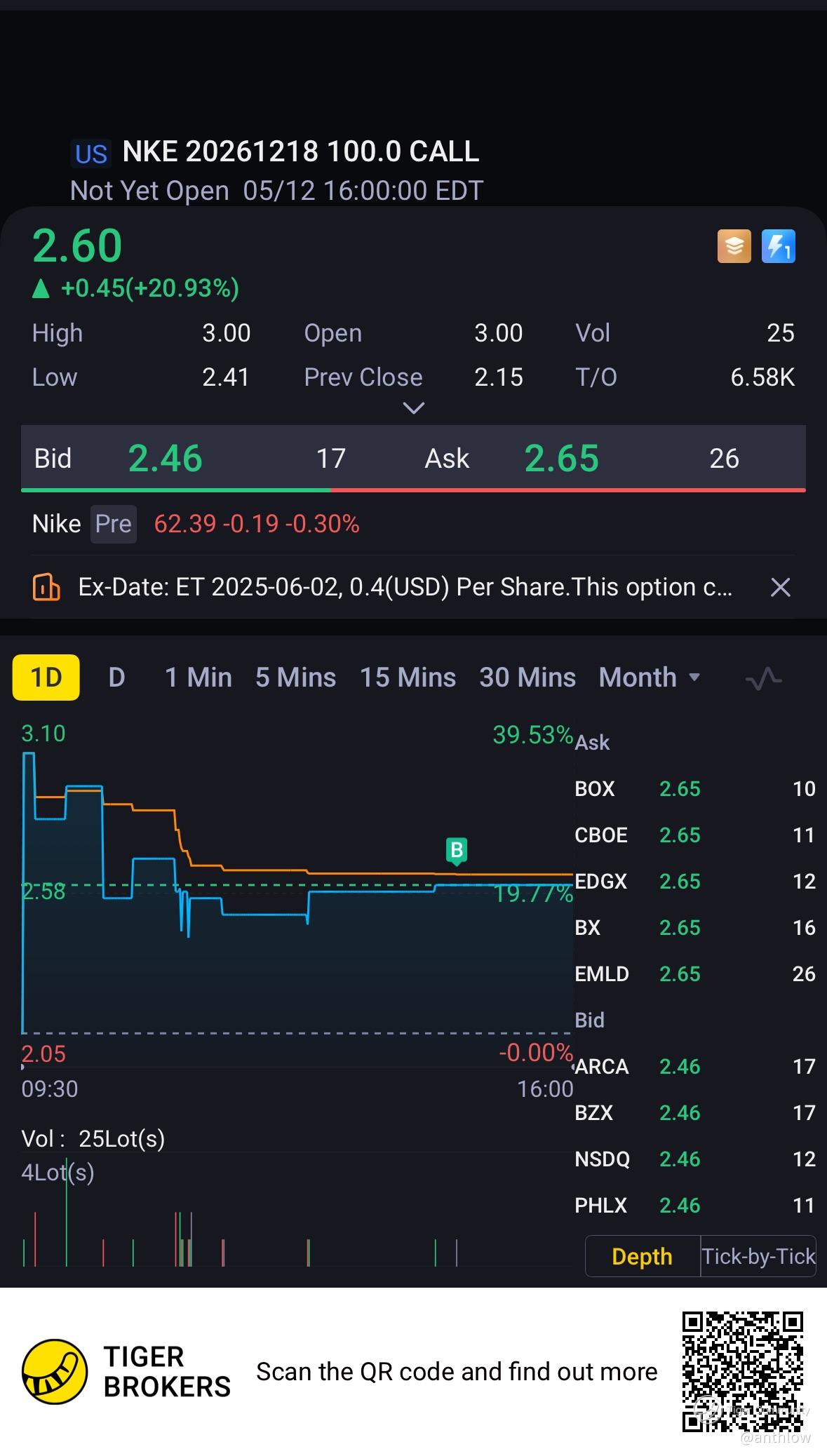Screen dimensions: 827x1456
Task: Tap the Prev Close 2.15 value
Action: click(x=499, y=378)
